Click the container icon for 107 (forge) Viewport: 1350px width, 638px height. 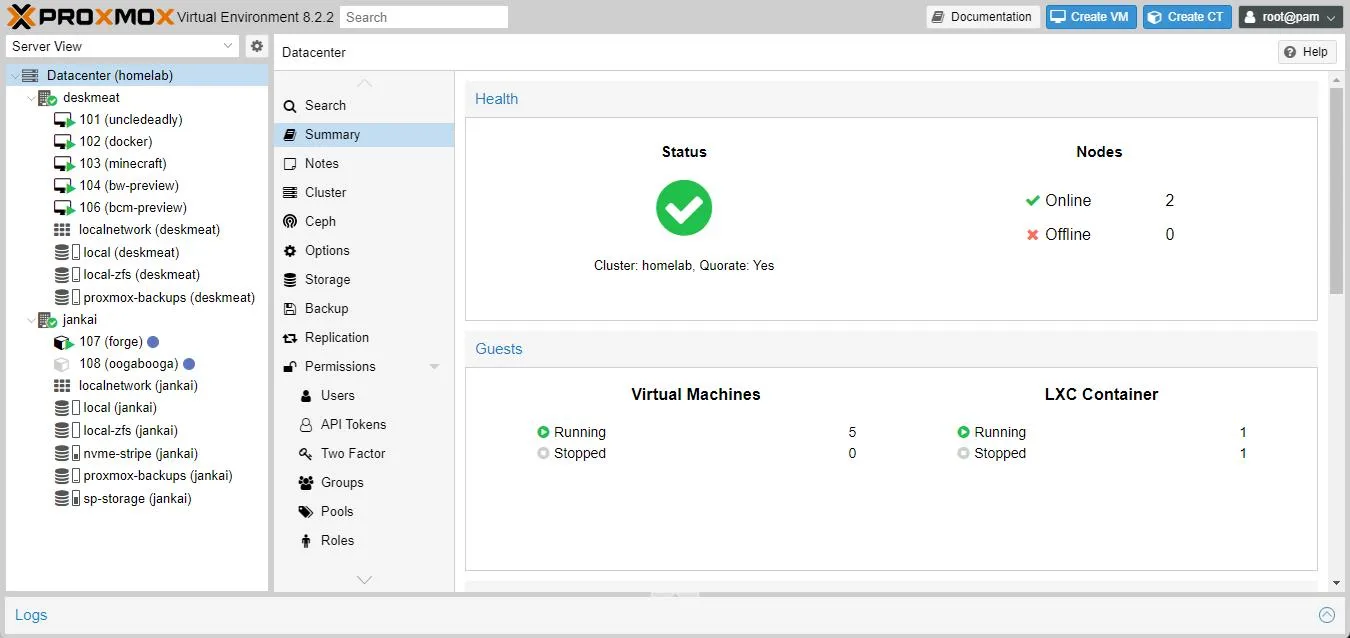coord(63,342)
